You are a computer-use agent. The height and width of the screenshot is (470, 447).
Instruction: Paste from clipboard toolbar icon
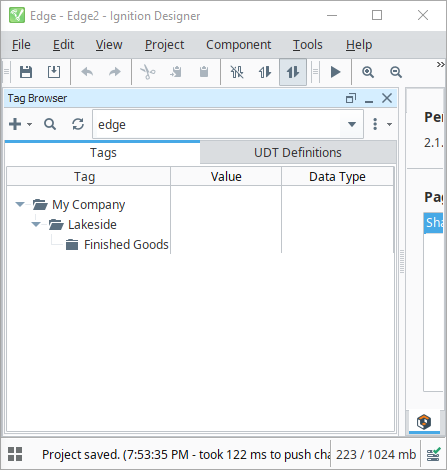pos(204,72)
